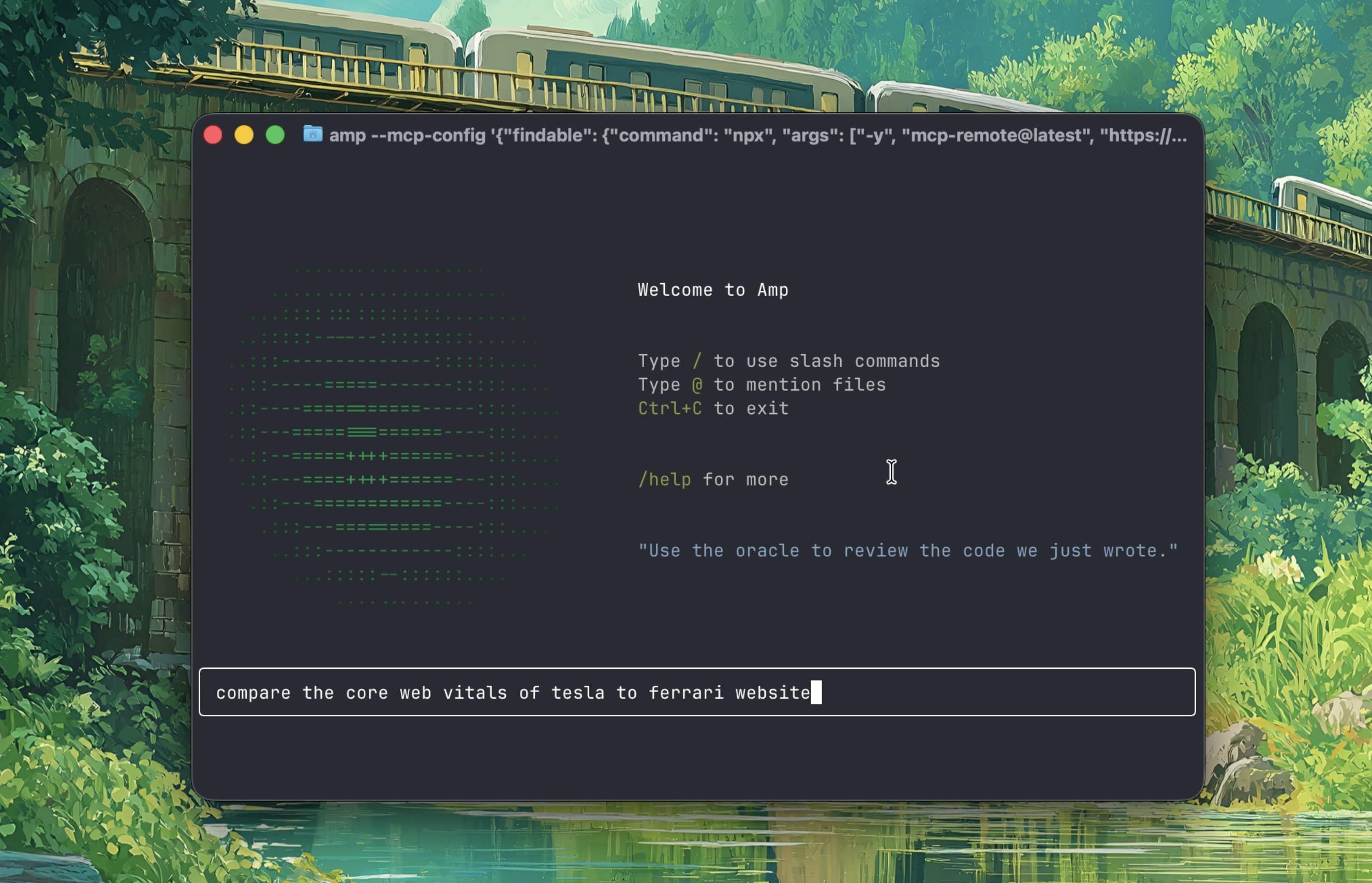Click the block cursor in the prompt box
1372x883 pixels.
click(x=816, y=692)
